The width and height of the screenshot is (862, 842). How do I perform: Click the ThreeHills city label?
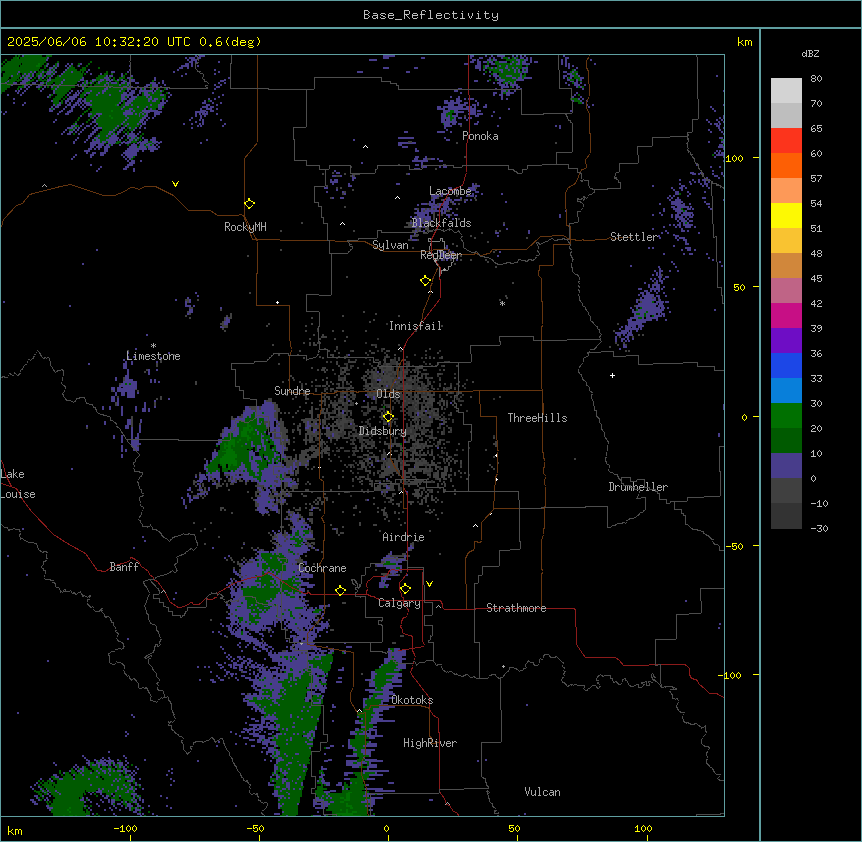pos(537,418)
